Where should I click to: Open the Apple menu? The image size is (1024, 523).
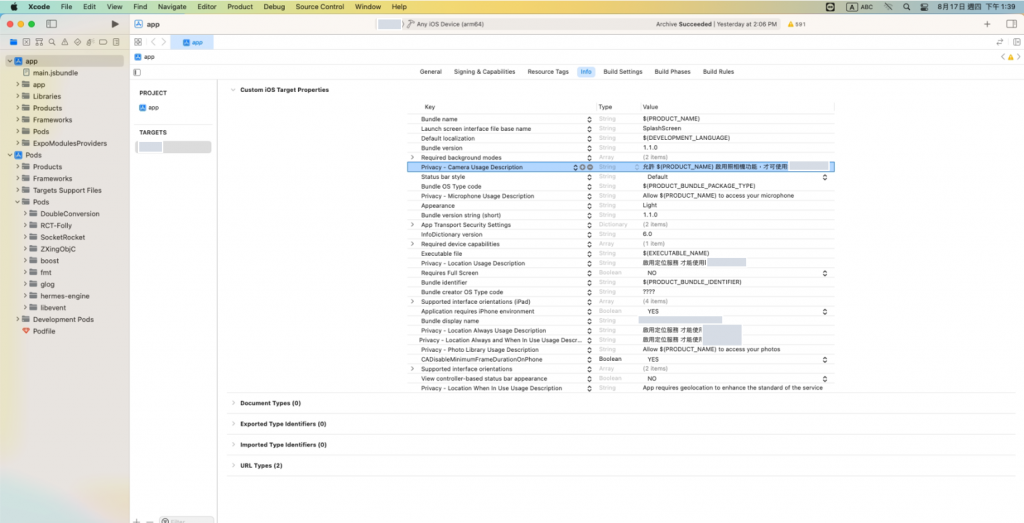(x=14, y=7)
